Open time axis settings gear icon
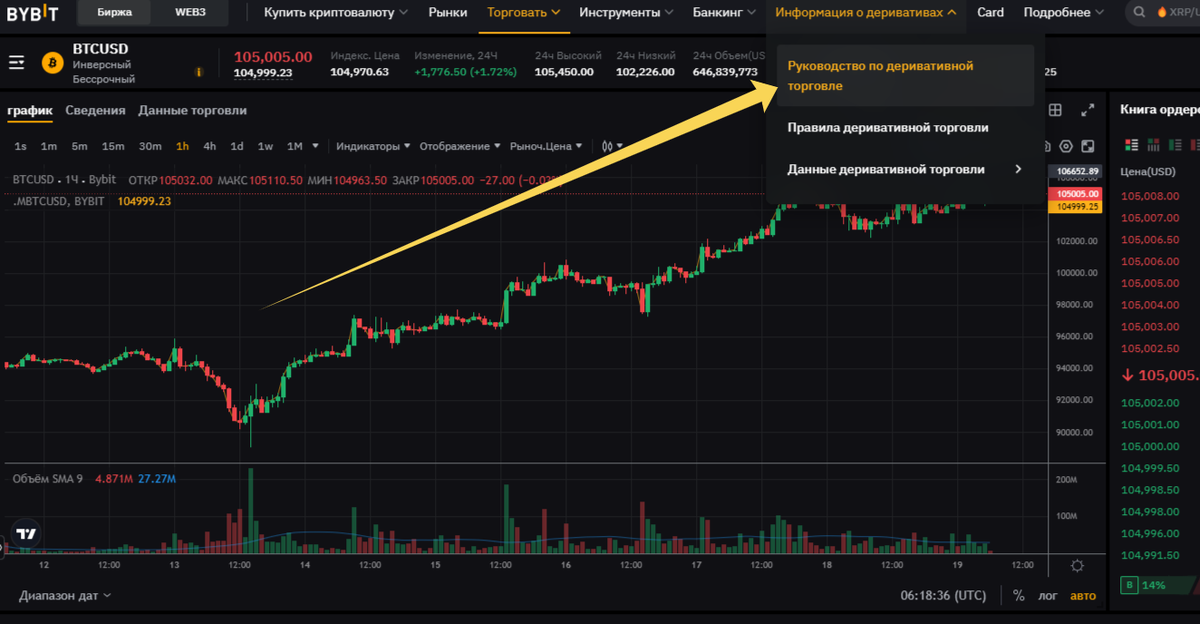The height and width of the screenshot is (624, 1200). click(x=1077, y=566)
